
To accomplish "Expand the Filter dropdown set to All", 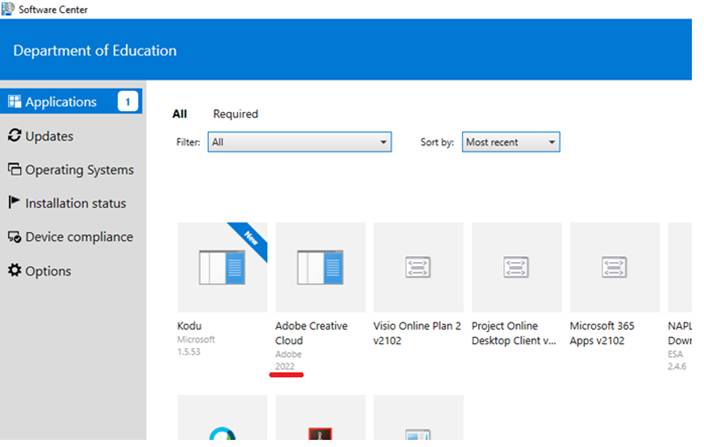I will (x=299, y=143).
